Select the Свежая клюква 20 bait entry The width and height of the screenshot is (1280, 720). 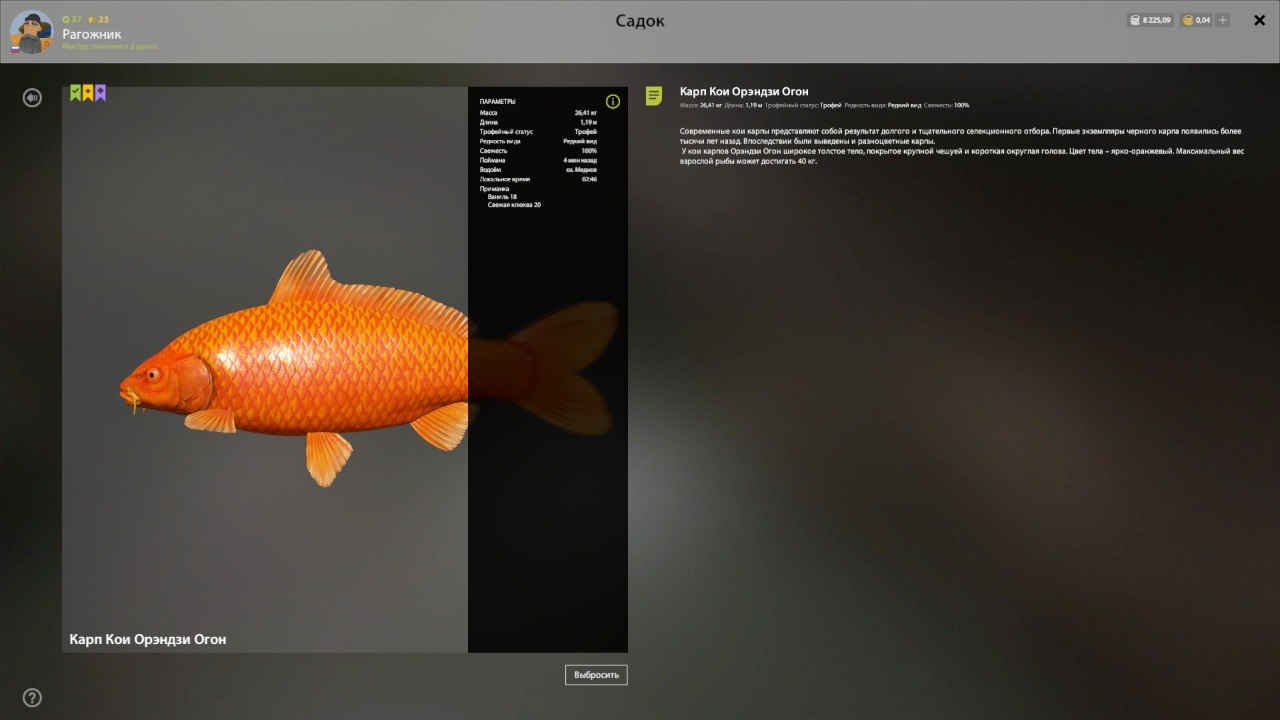pos(514,205)
